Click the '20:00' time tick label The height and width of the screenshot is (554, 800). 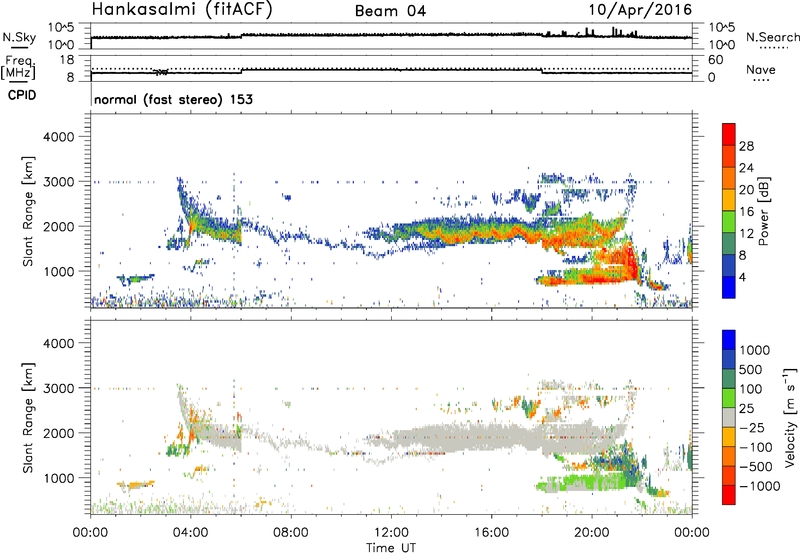[x=592, y=533]
